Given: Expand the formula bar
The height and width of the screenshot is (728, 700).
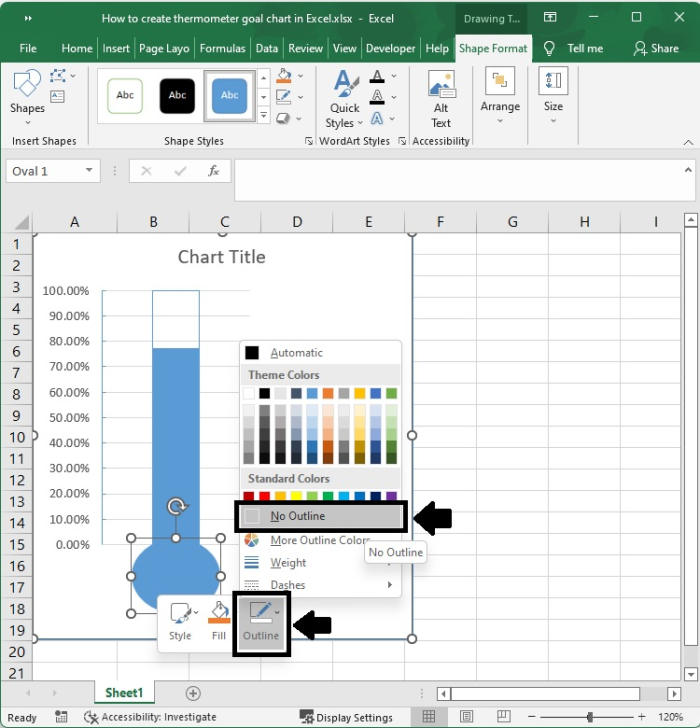Looking at the screenshot, I should point(688,170).
